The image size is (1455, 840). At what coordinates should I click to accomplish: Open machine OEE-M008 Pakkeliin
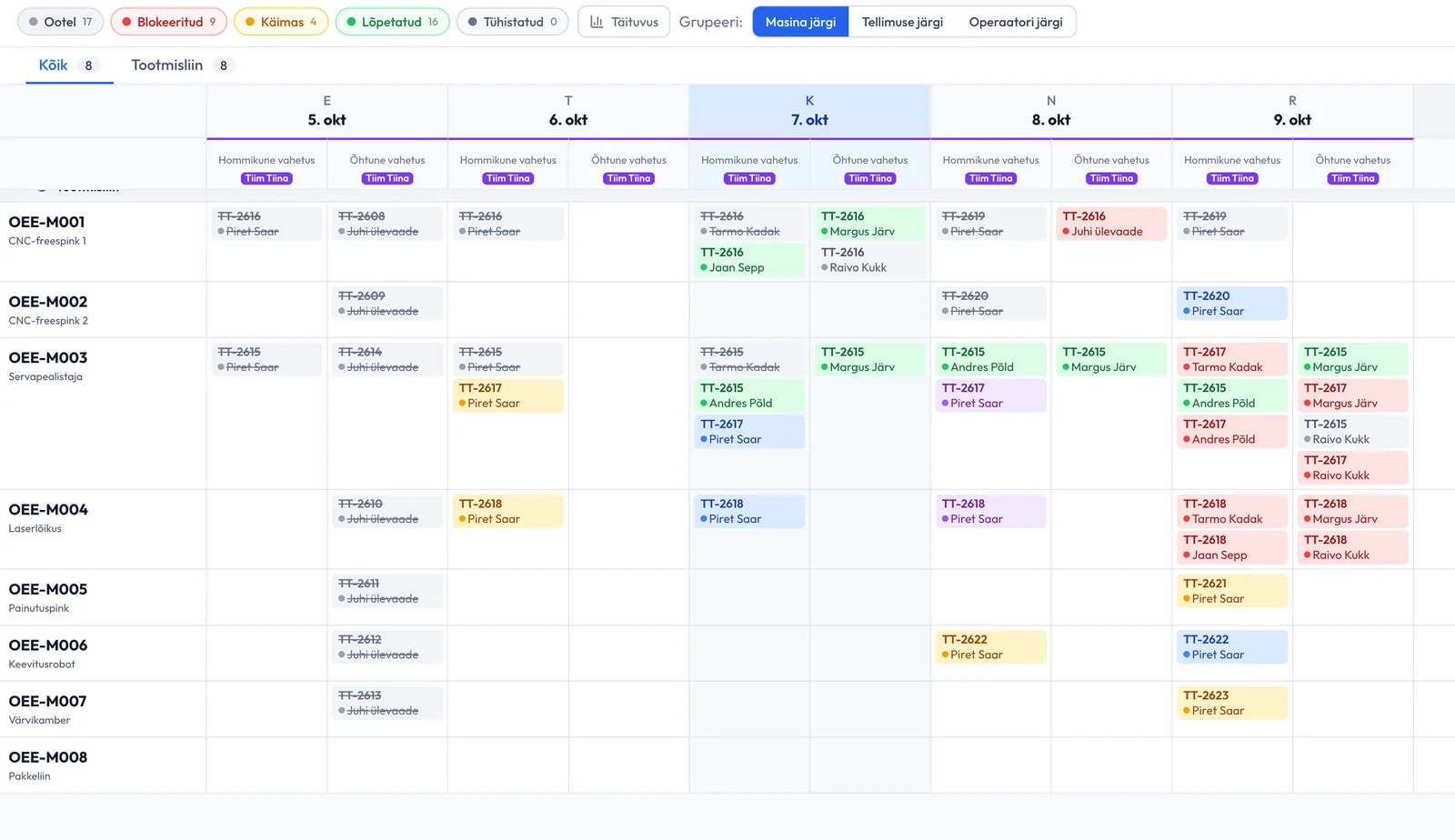103,765
